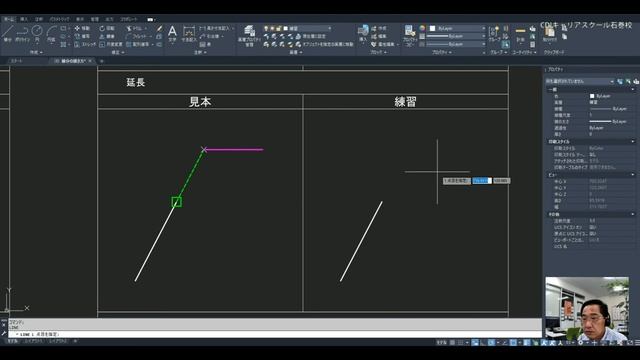Select the Text (文字) tool

tap(172, 33)
